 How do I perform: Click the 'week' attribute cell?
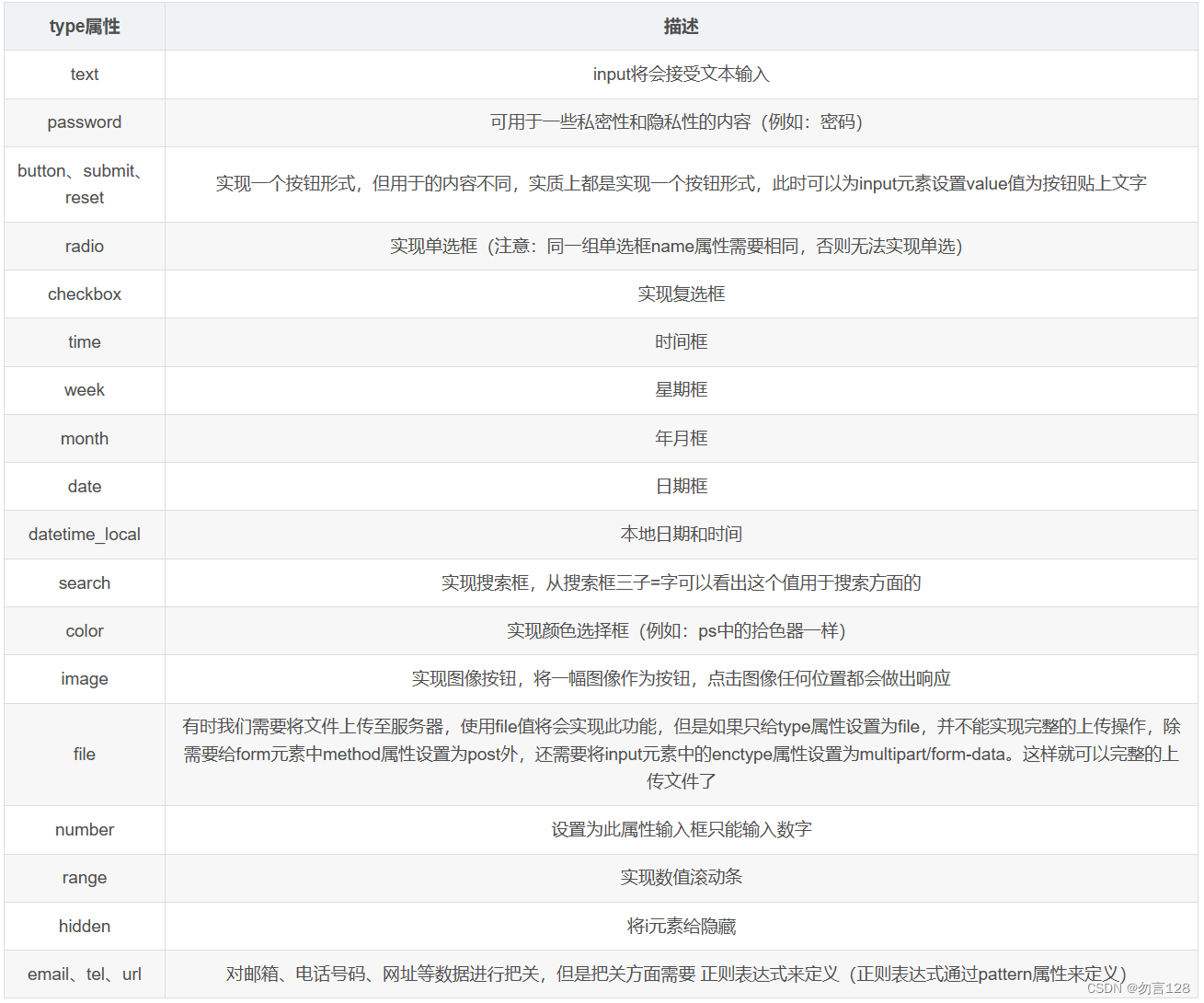84,390
